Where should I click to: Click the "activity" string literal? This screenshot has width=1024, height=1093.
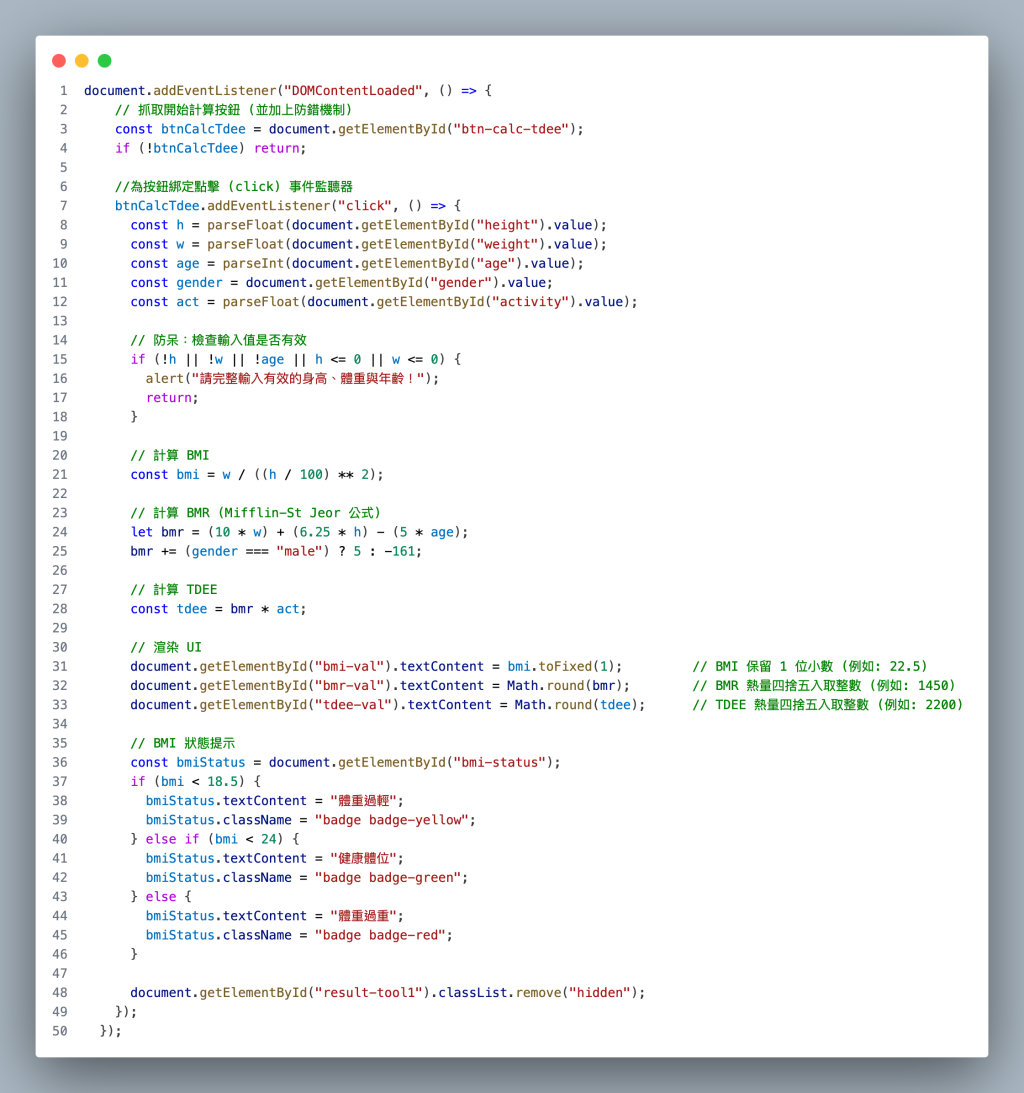(x=530, y=302)
